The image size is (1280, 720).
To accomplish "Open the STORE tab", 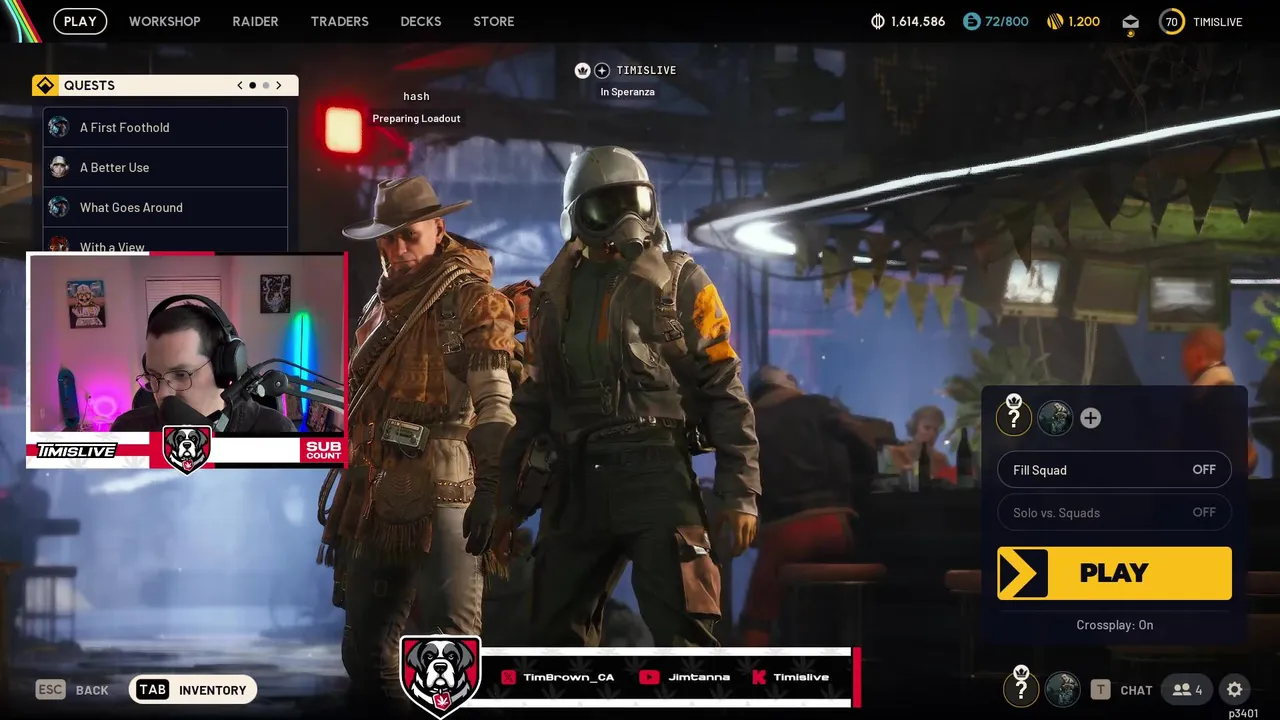I will click(493, 21).
